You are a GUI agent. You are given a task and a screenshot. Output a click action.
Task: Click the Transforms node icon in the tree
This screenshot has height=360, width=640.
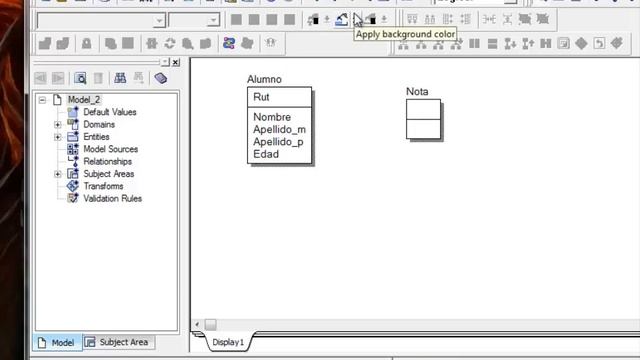73,186
